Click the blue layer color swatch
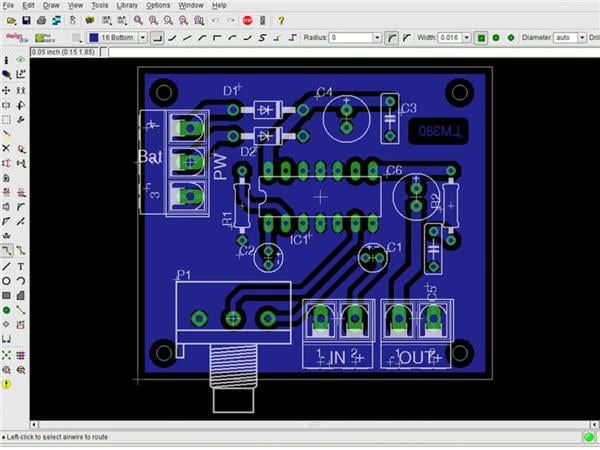 pyautogui.click(x=93, y=38)
